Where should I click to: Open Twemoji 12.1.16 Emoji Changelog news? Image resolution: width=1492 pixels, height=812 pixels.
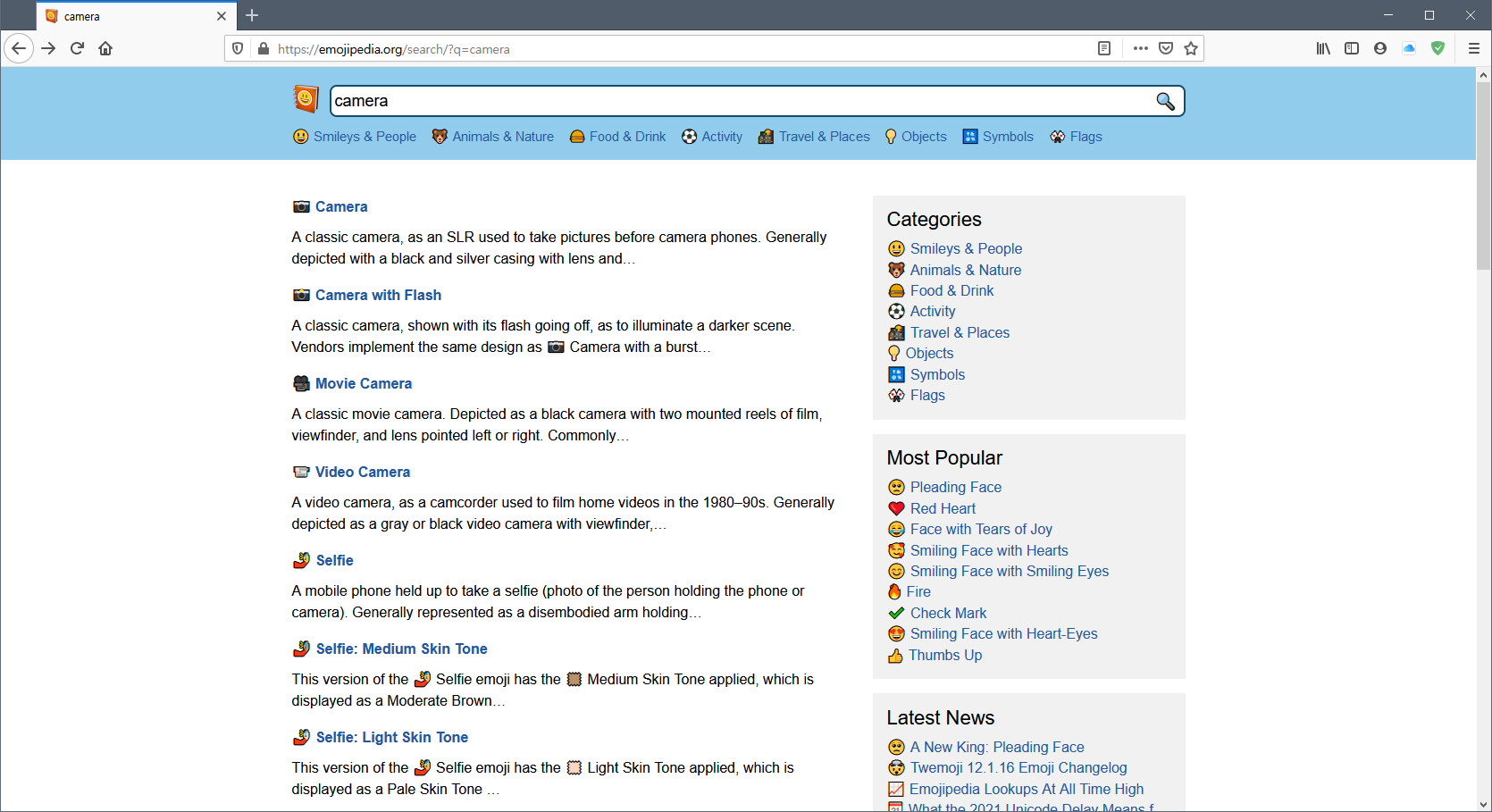[1018, 767]
